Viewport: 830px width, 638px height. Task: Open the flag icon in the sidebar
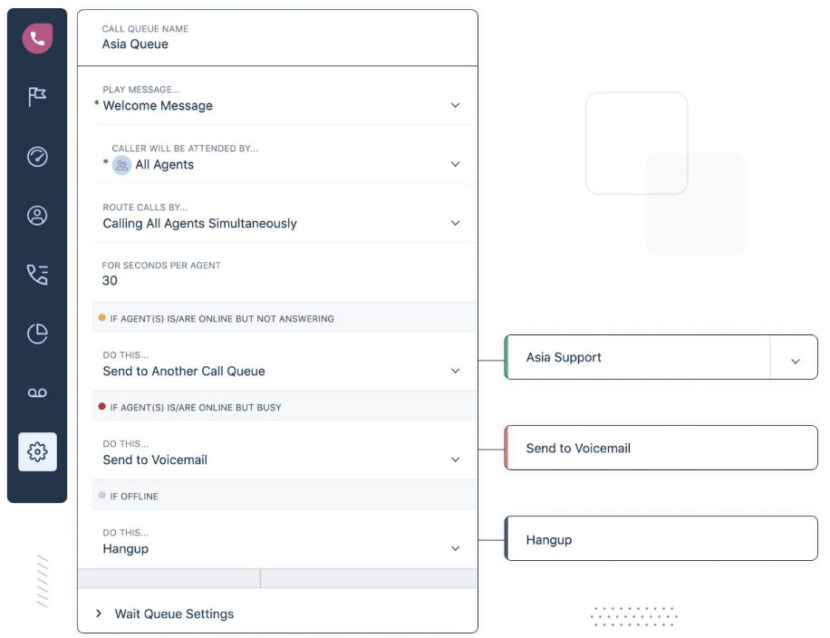click(37, 96)
